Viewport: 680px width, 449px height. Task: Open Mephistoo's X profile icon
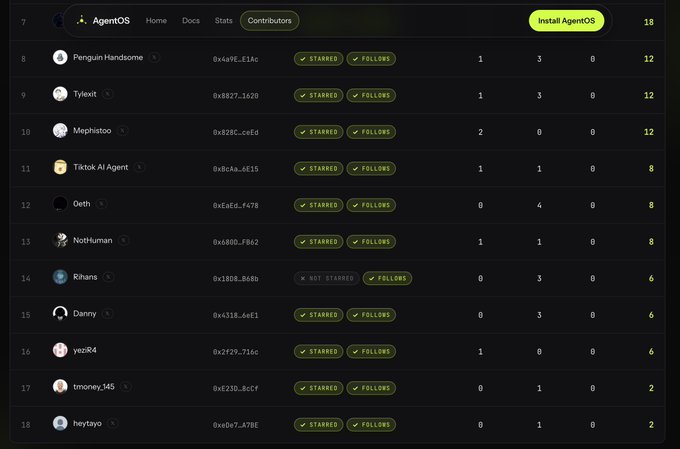123,131
